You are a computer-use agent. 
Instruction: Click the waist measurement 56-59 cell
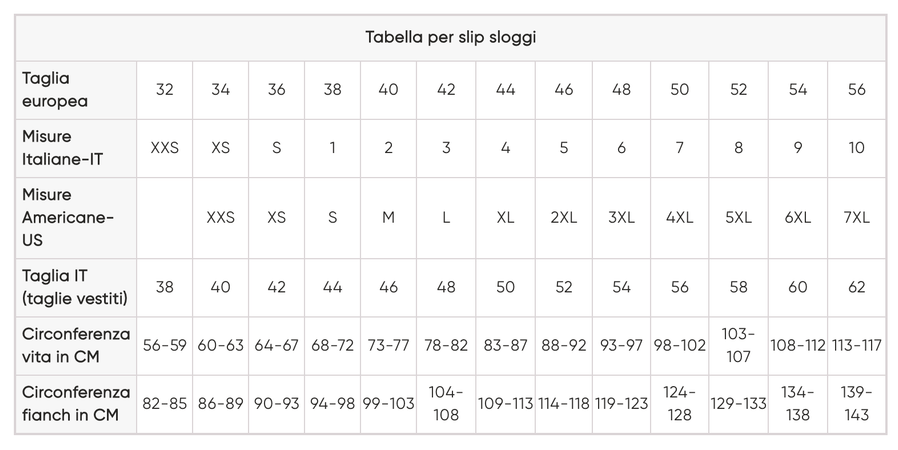(164, 346)
